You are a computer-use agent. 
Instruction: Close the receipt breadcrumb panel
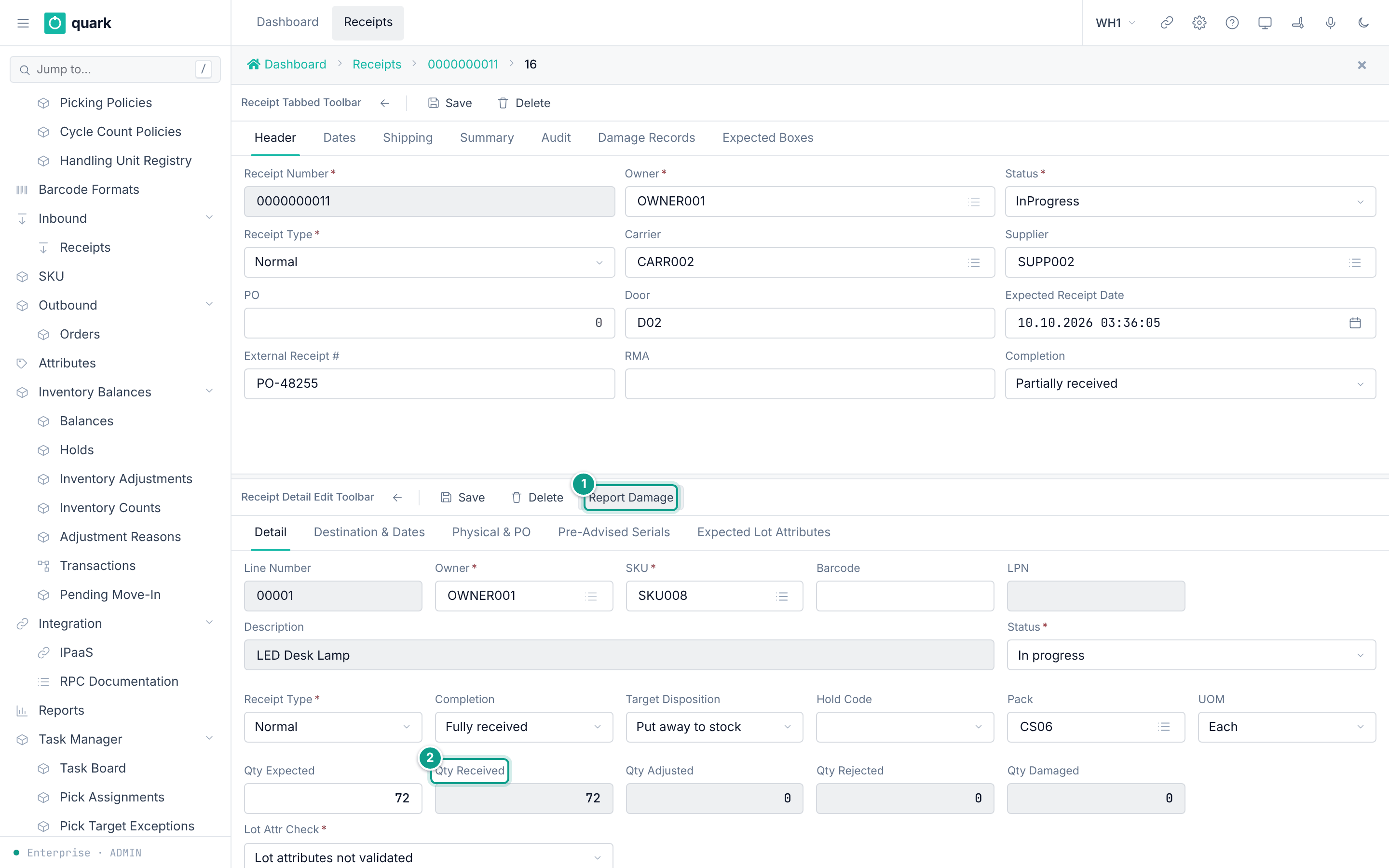(x=1362, y=65)
